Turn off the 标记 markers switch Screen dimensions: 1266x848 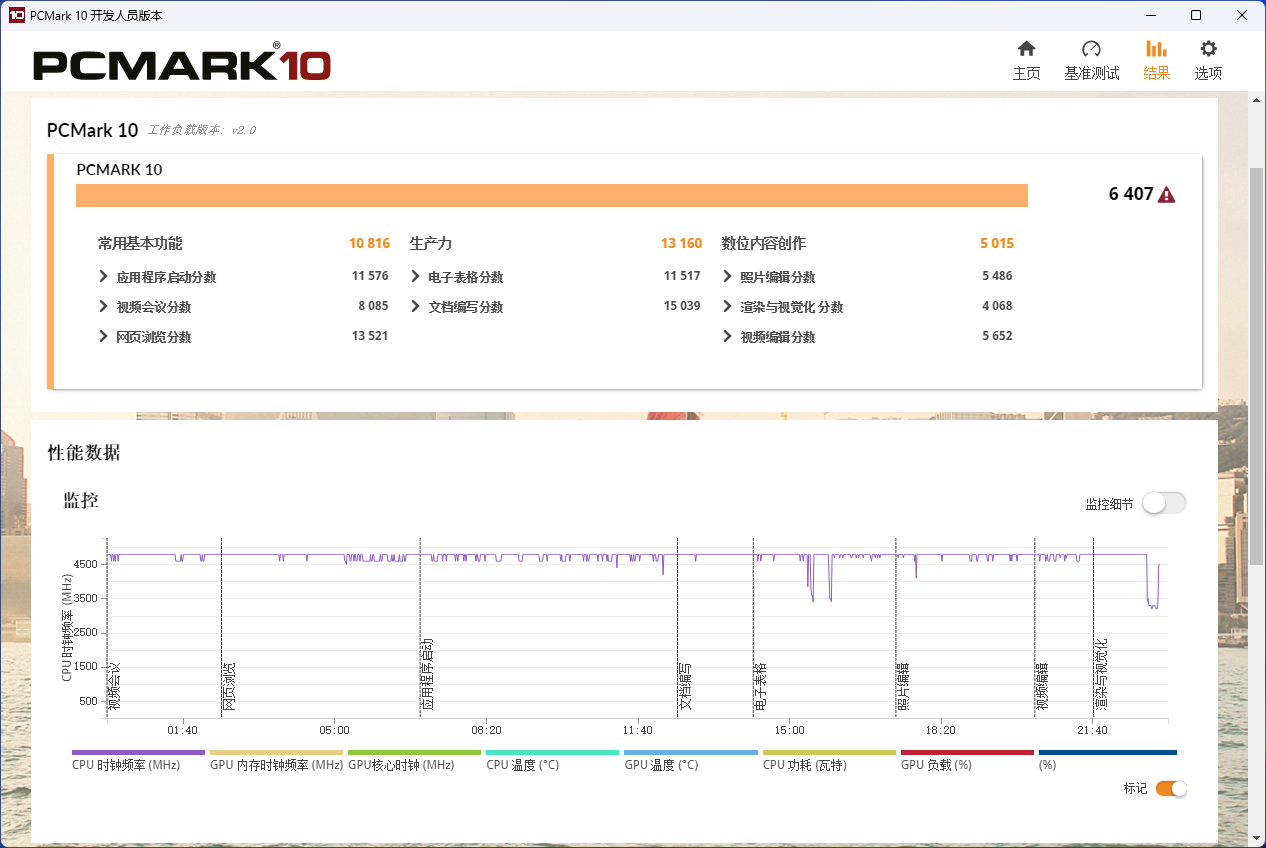pos(1171,788)
